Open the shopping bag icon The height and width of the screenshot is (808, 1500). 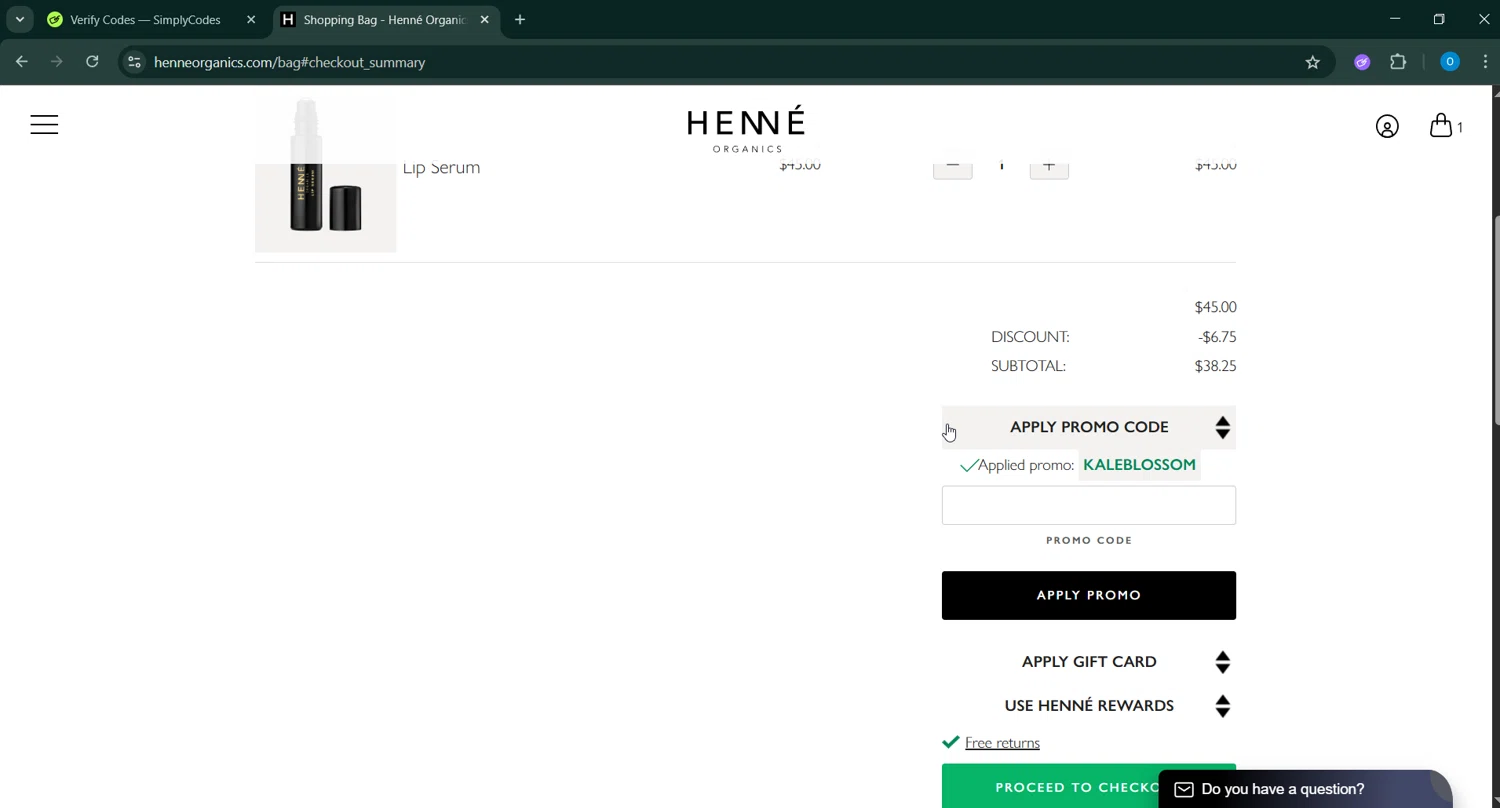coord(1441,125)
